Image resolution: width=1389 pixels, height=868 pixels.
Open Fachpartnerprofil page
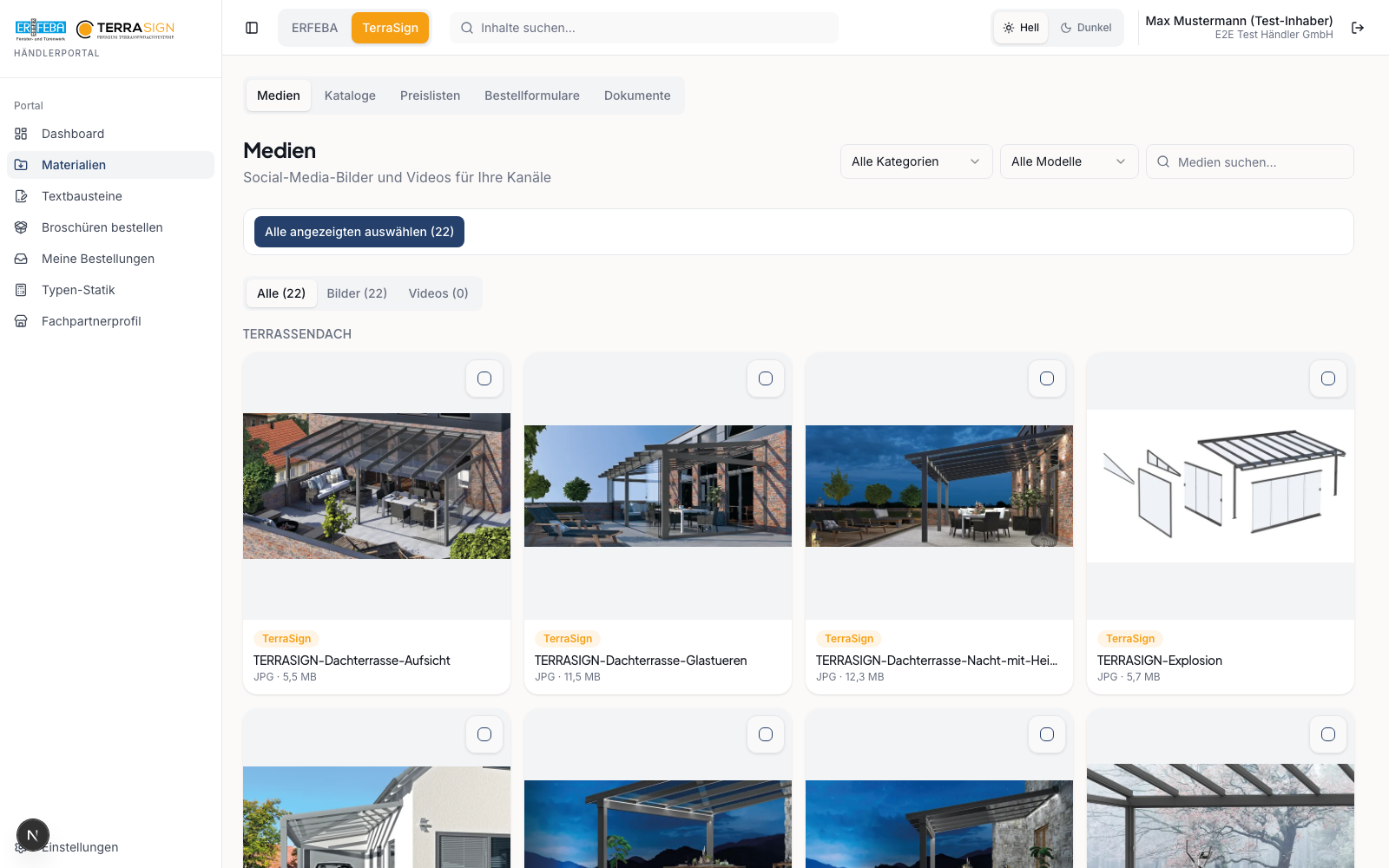[x=110, y=321]
